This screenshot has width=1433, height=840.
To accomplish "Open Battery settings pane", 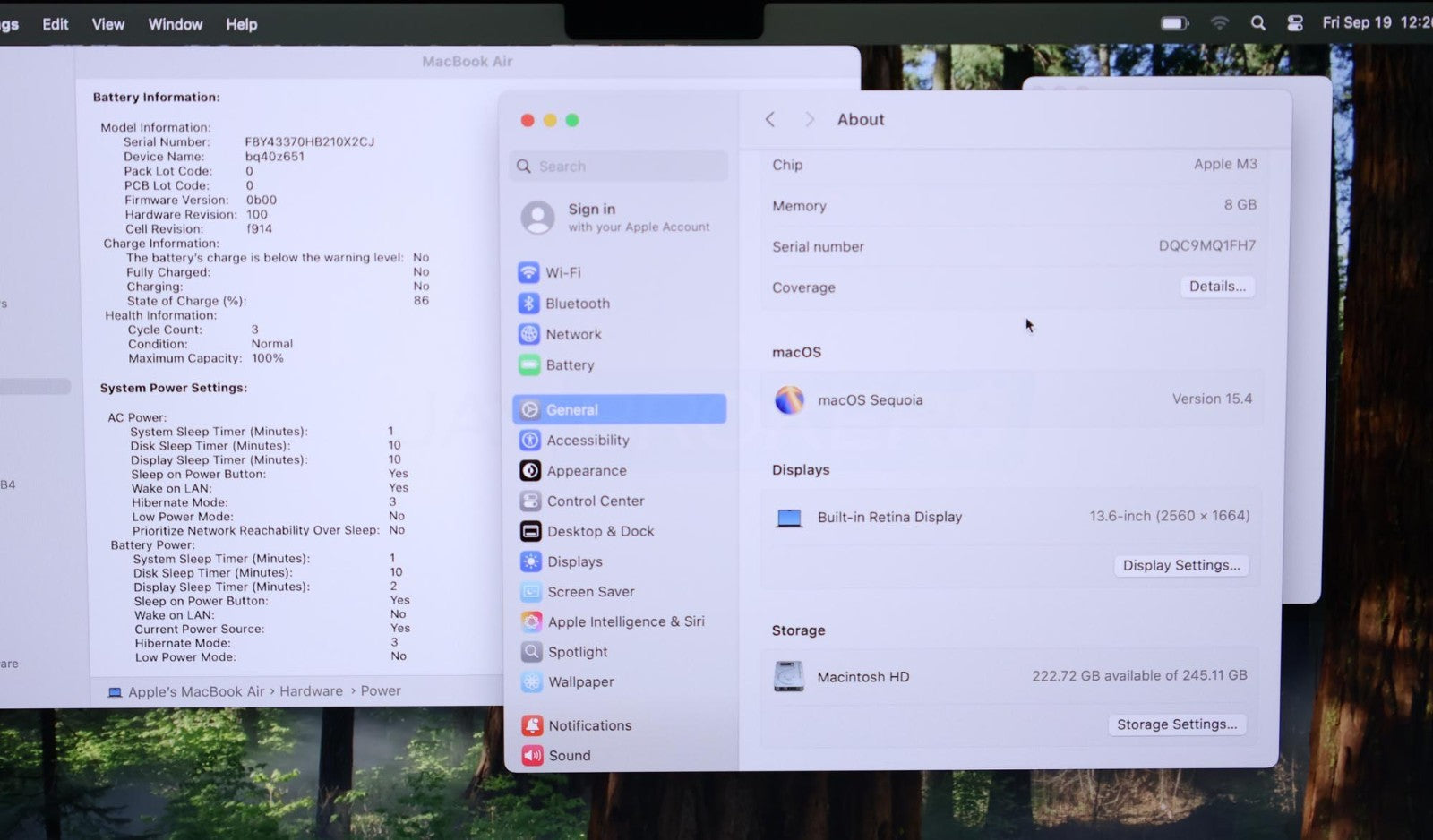I will coord(570,365).
